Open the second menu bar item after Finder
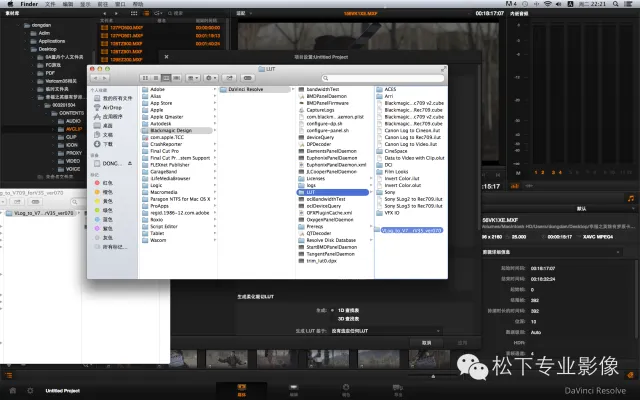 [68, 4]
